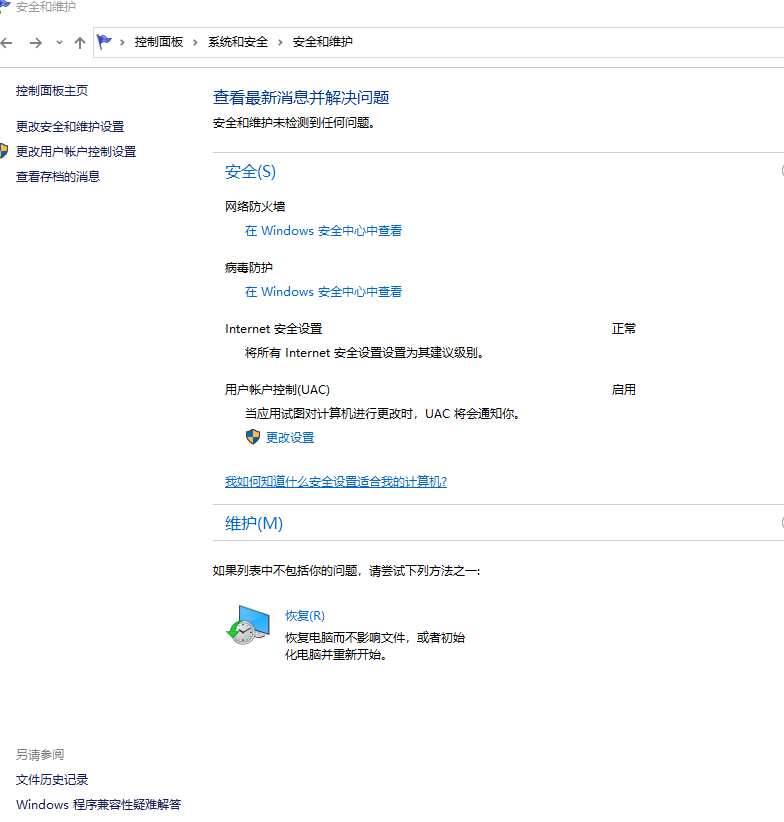Expand chevron after 控制面板 breadcrumb
The width and height of the screenshot is (784, 822).
click(x=195, y=42)
